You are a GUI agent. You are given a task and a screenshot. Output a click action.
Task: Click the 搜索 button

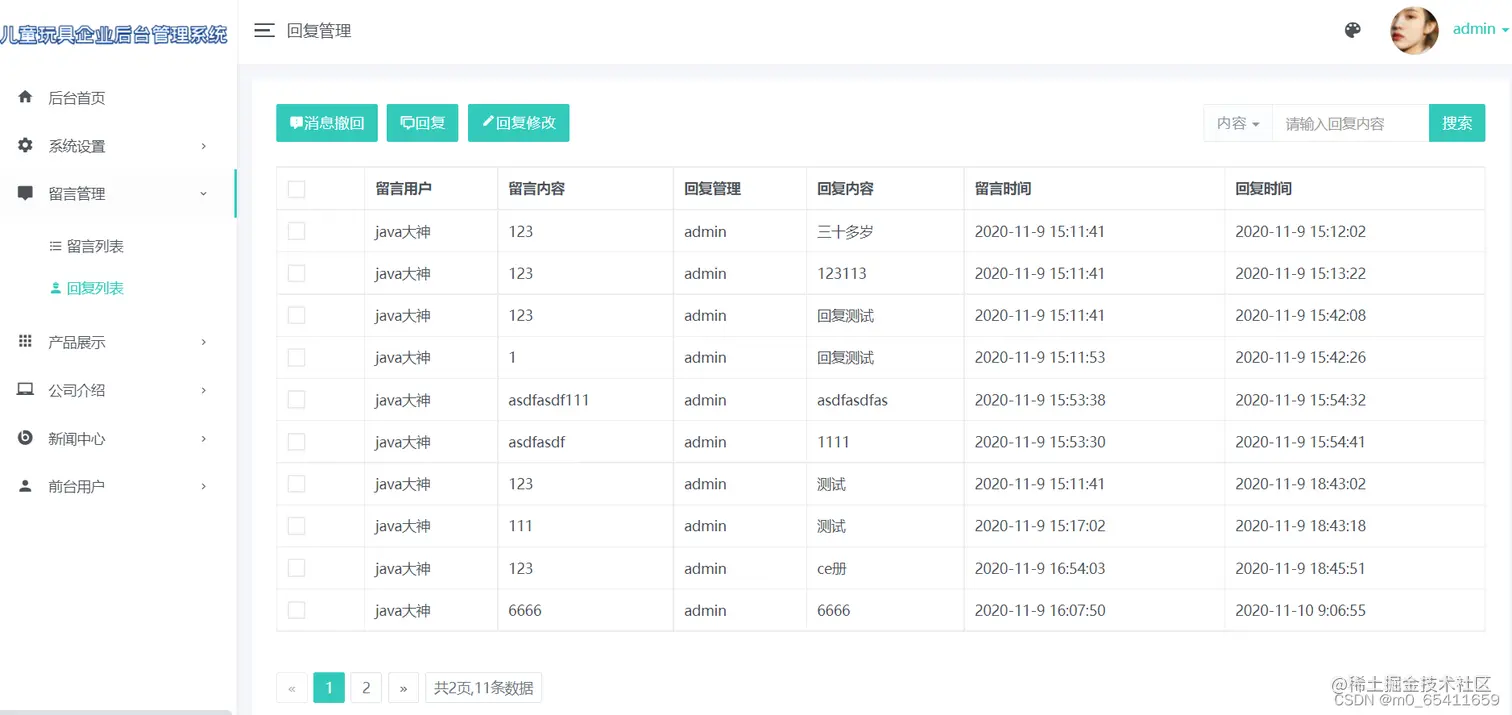1457,123
